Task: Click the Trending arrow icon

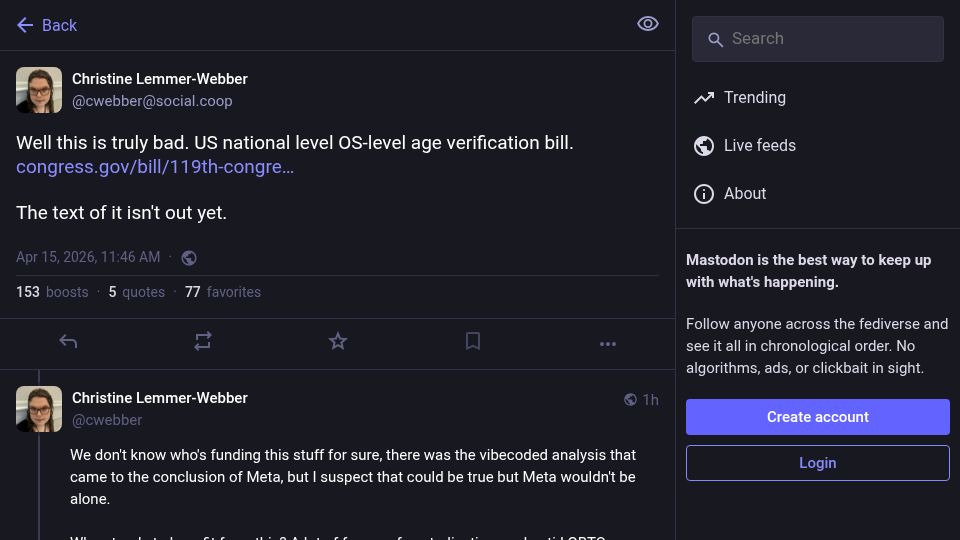Action: click(703, 98)
